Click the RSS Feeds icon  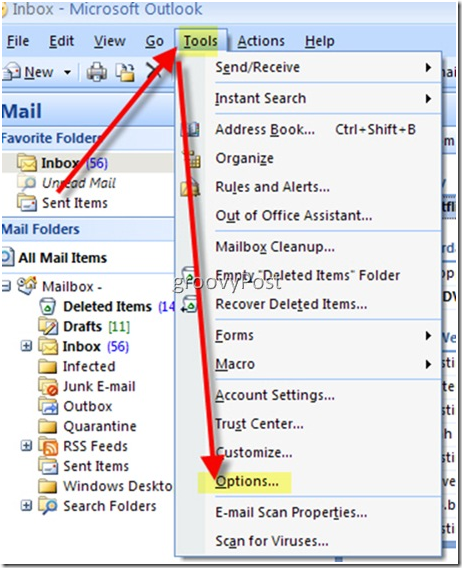[49, 446]
